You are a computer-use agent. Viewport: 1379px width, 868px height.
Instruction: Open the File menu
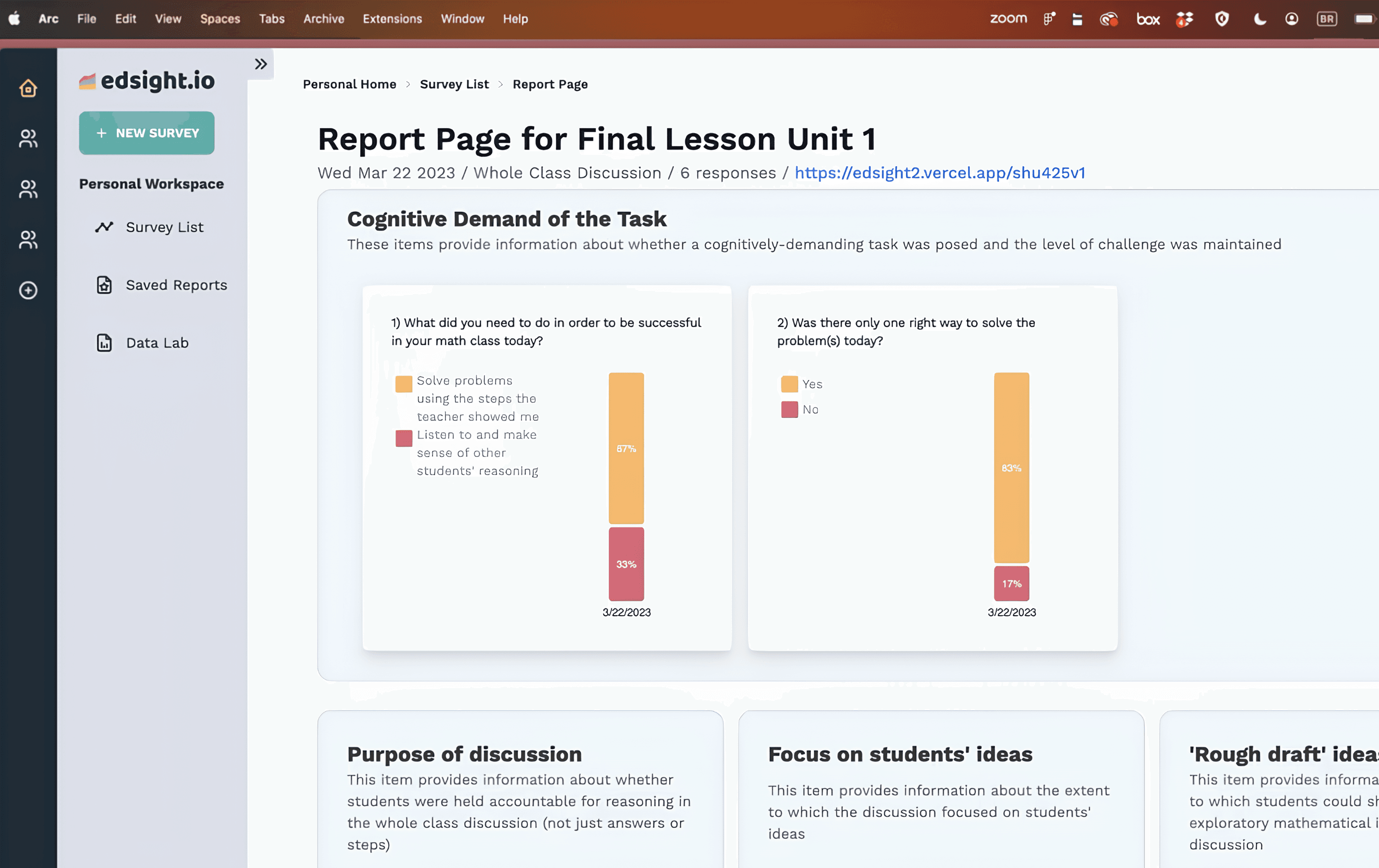[87, 19]
